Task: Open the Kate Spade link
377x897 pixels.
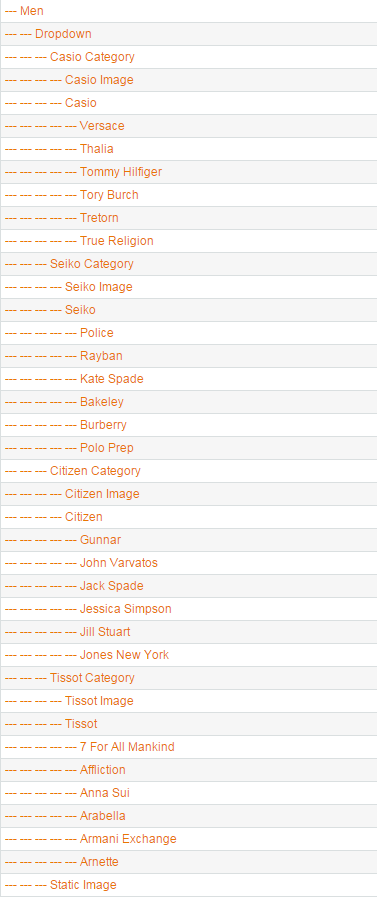Action: pyautogui.click(x=112, y=379)
